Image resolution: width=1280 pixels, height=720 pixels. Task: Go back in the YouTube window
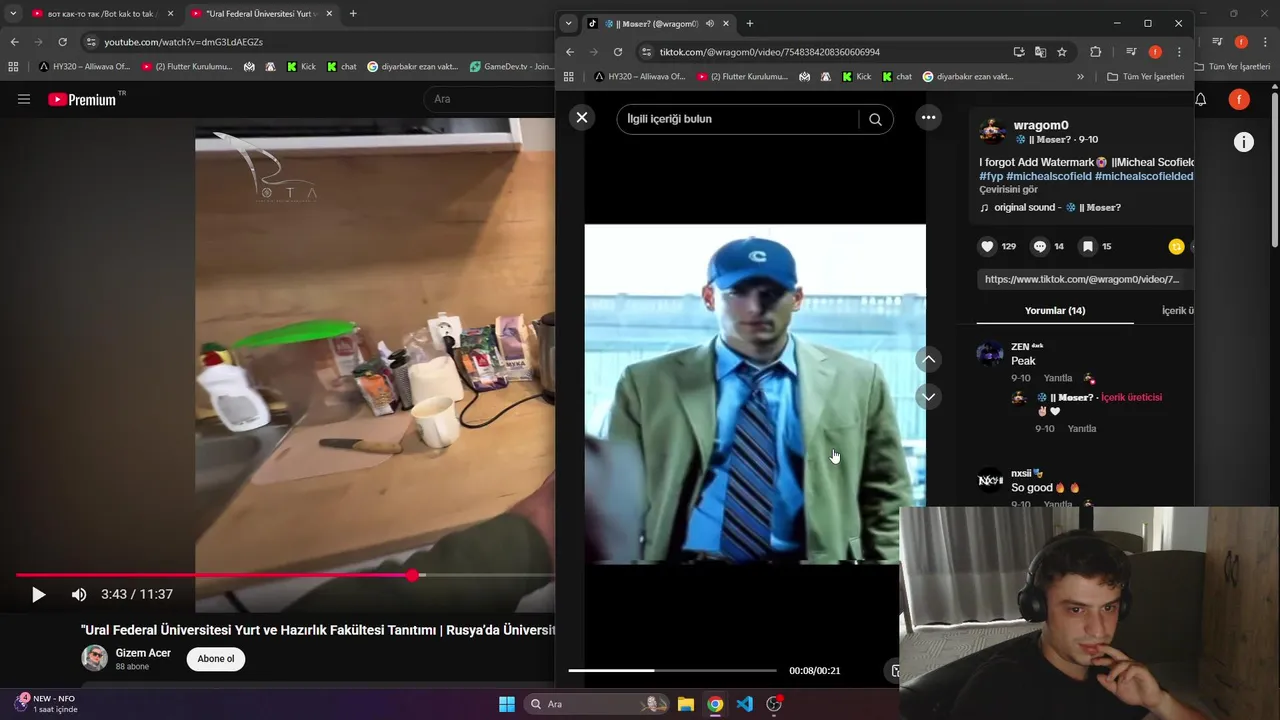[x=14, y=42]
